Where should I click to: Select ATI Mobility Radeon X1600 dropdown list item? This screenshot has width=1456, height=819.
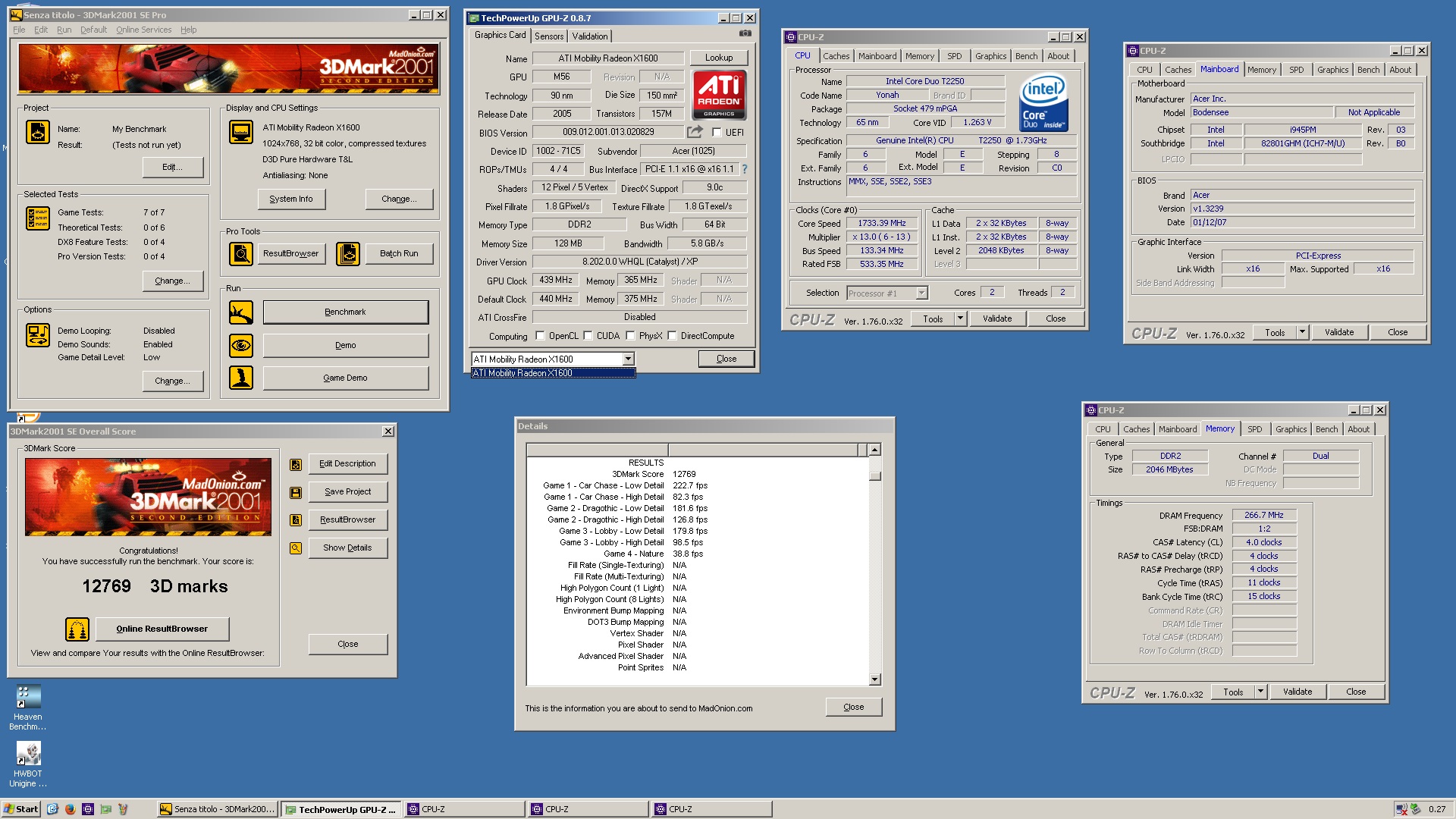coord(553,373)
